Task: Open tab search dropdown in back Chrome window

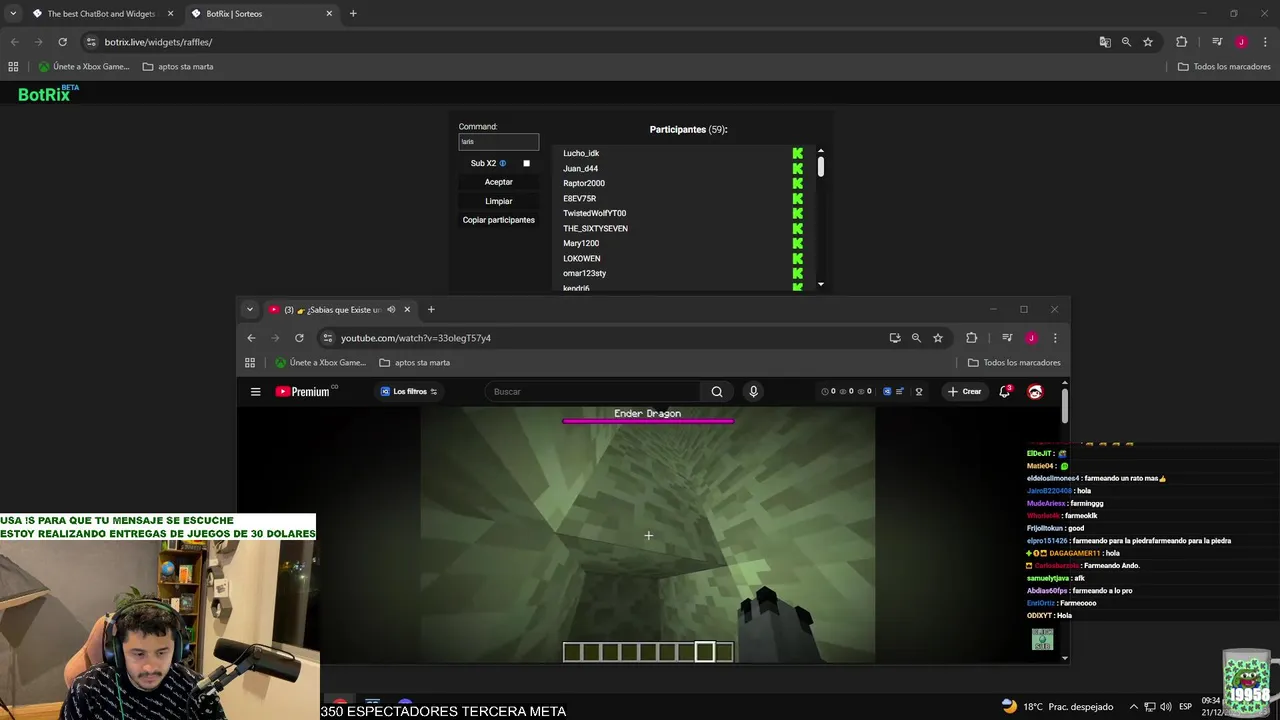Action: (x=13, y=14)
